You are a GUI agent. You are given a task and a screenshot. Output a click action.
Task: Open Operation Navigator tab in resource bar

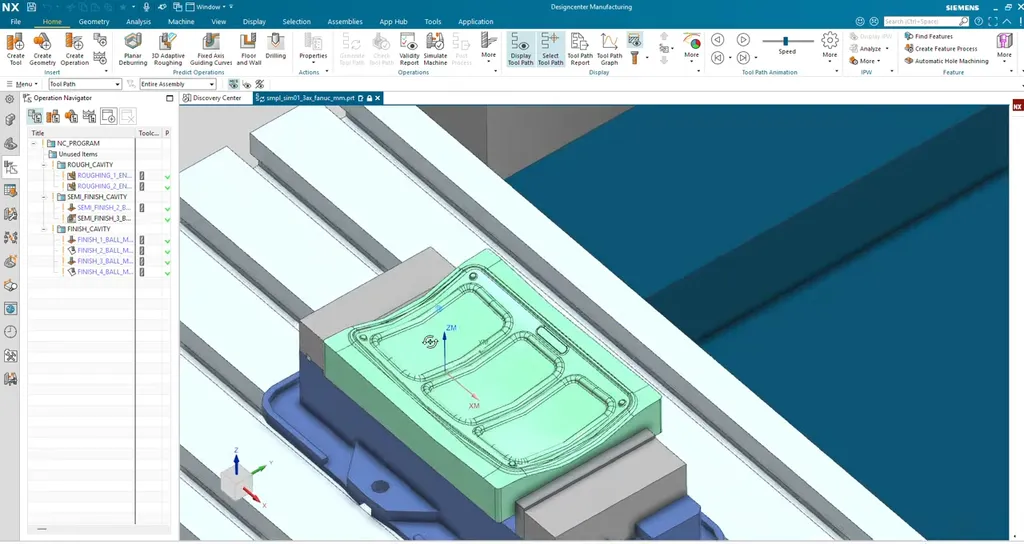click(x=10, y=168)
